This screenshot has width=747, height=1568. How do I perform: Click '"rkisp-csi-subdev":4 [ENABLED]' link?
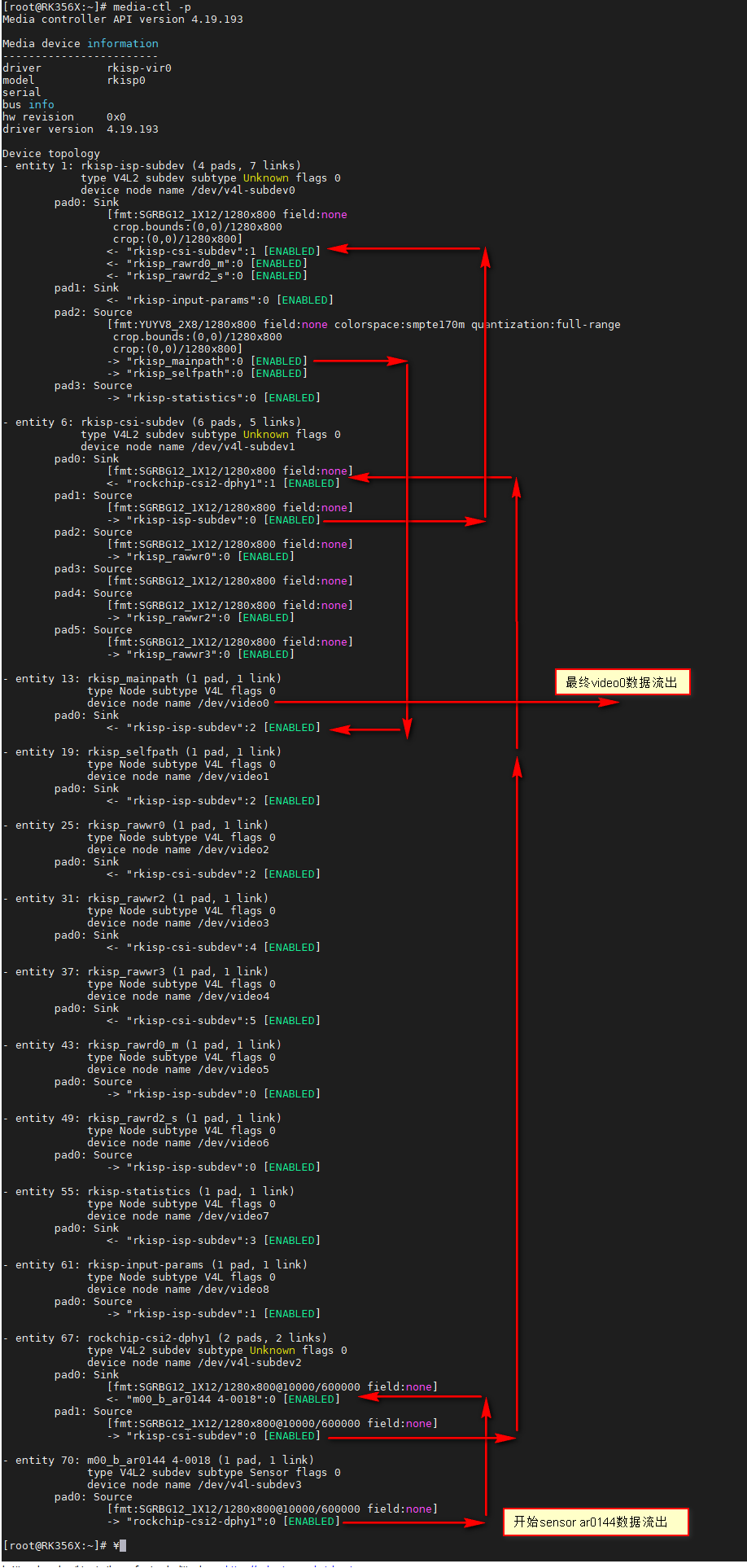click(x=224, y=947)
